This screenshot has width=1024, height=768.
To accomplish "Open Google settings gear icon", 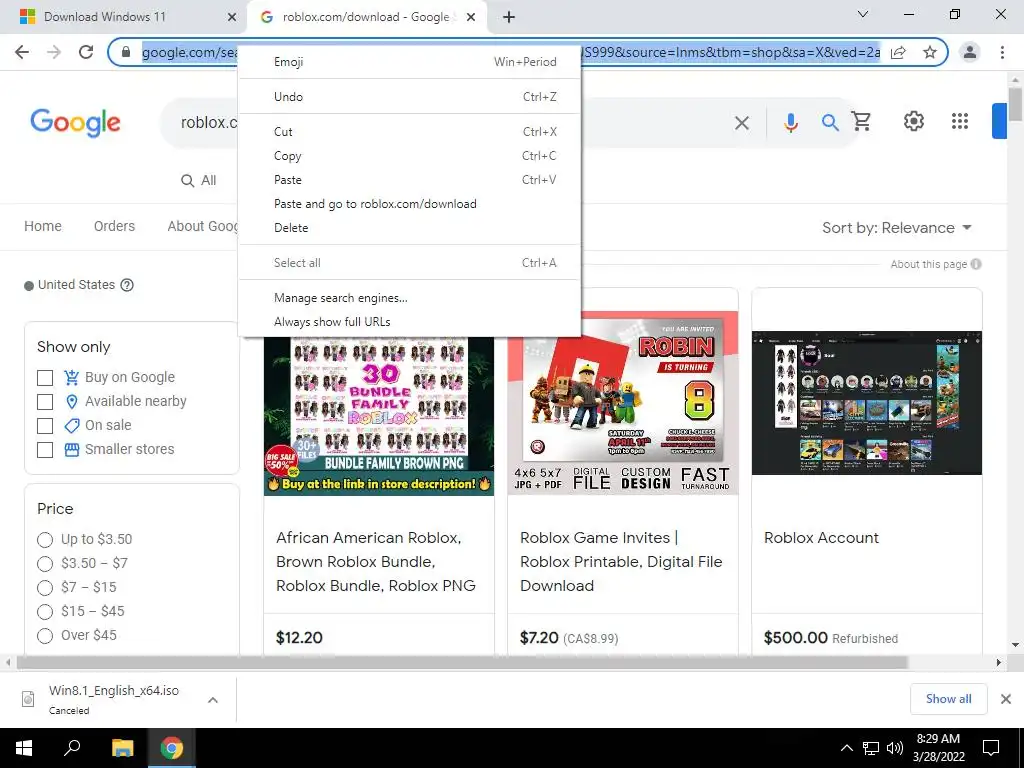I will (914, 121).
